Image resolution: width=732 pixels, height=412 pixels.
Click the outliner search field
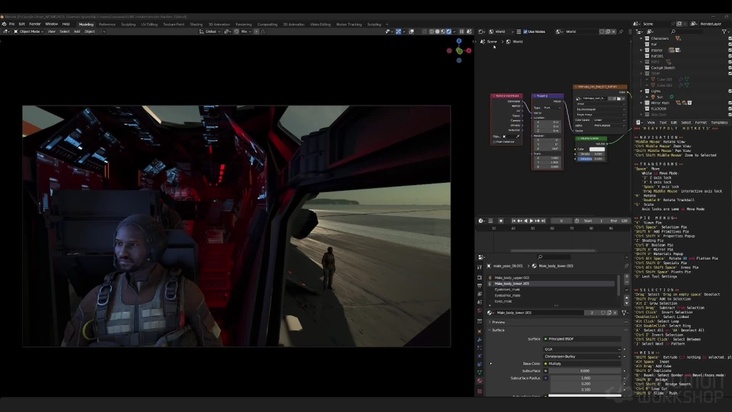(x=686, y=32)
